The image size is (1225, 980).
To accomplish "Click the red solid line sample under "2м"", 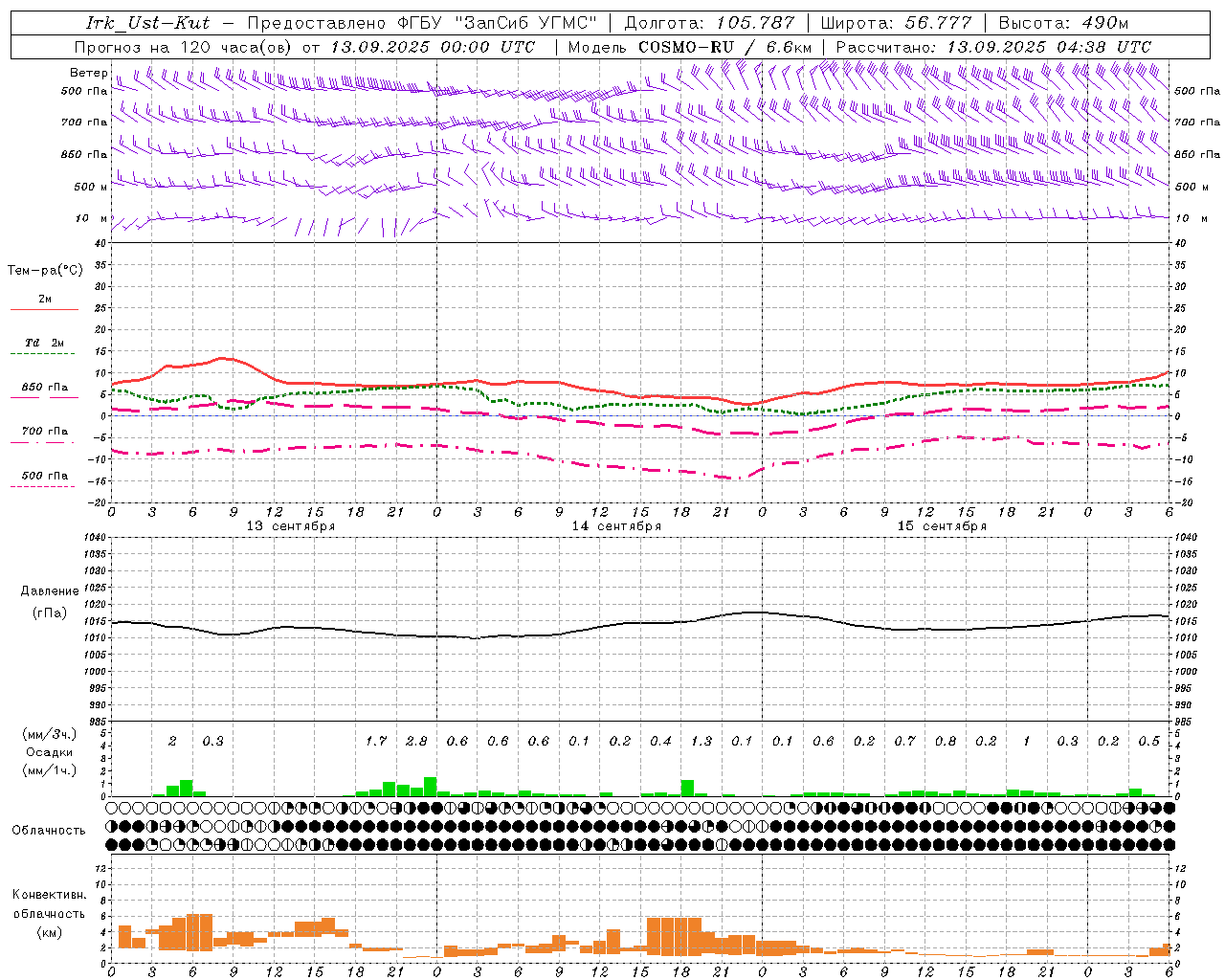I will click(44, 309).
